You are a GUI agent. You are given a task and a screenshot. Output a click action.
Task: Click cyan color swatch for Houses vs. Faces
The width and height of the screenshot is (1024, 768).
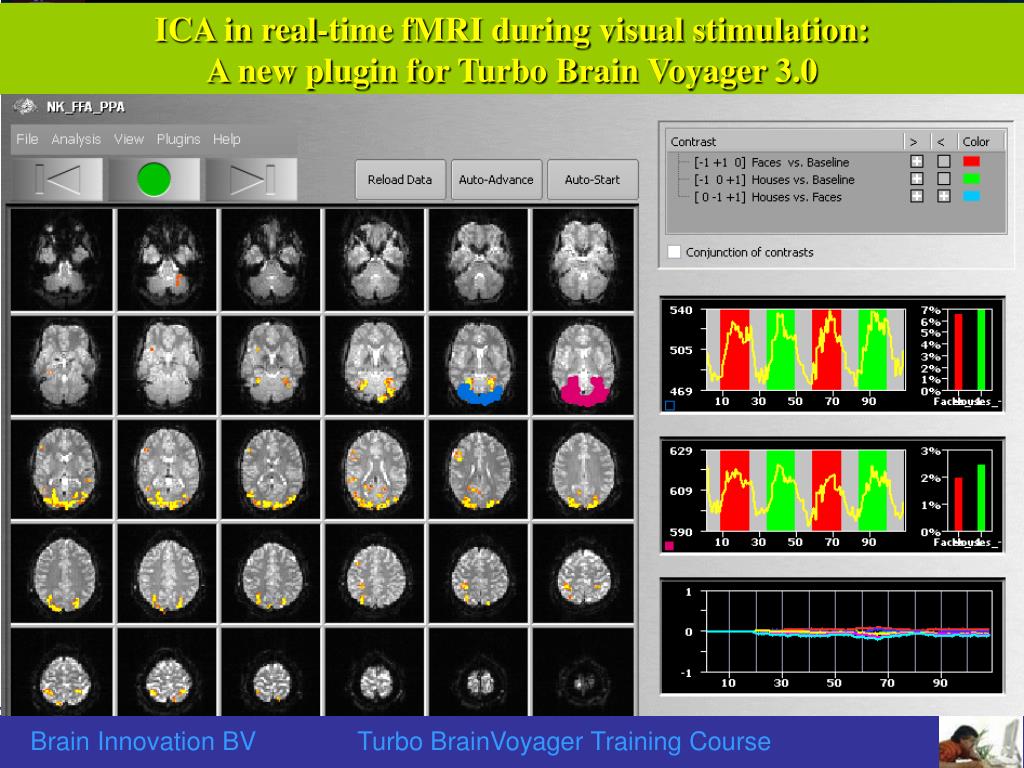972,196
